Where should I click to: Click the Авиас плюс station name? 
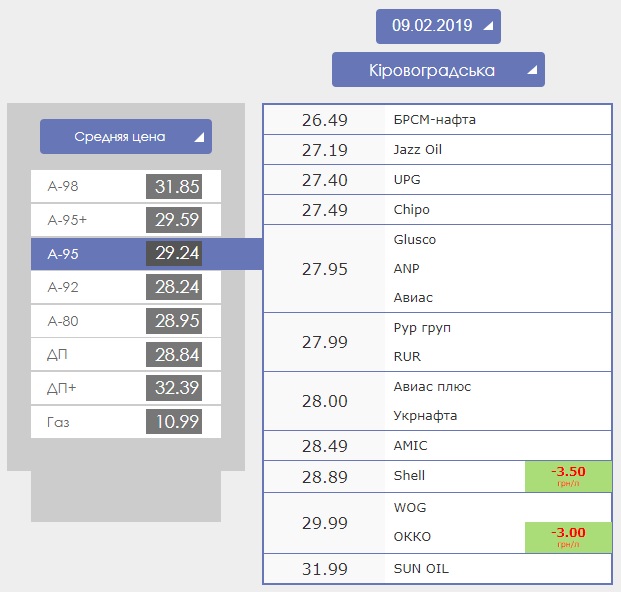[x=432, y=387]
